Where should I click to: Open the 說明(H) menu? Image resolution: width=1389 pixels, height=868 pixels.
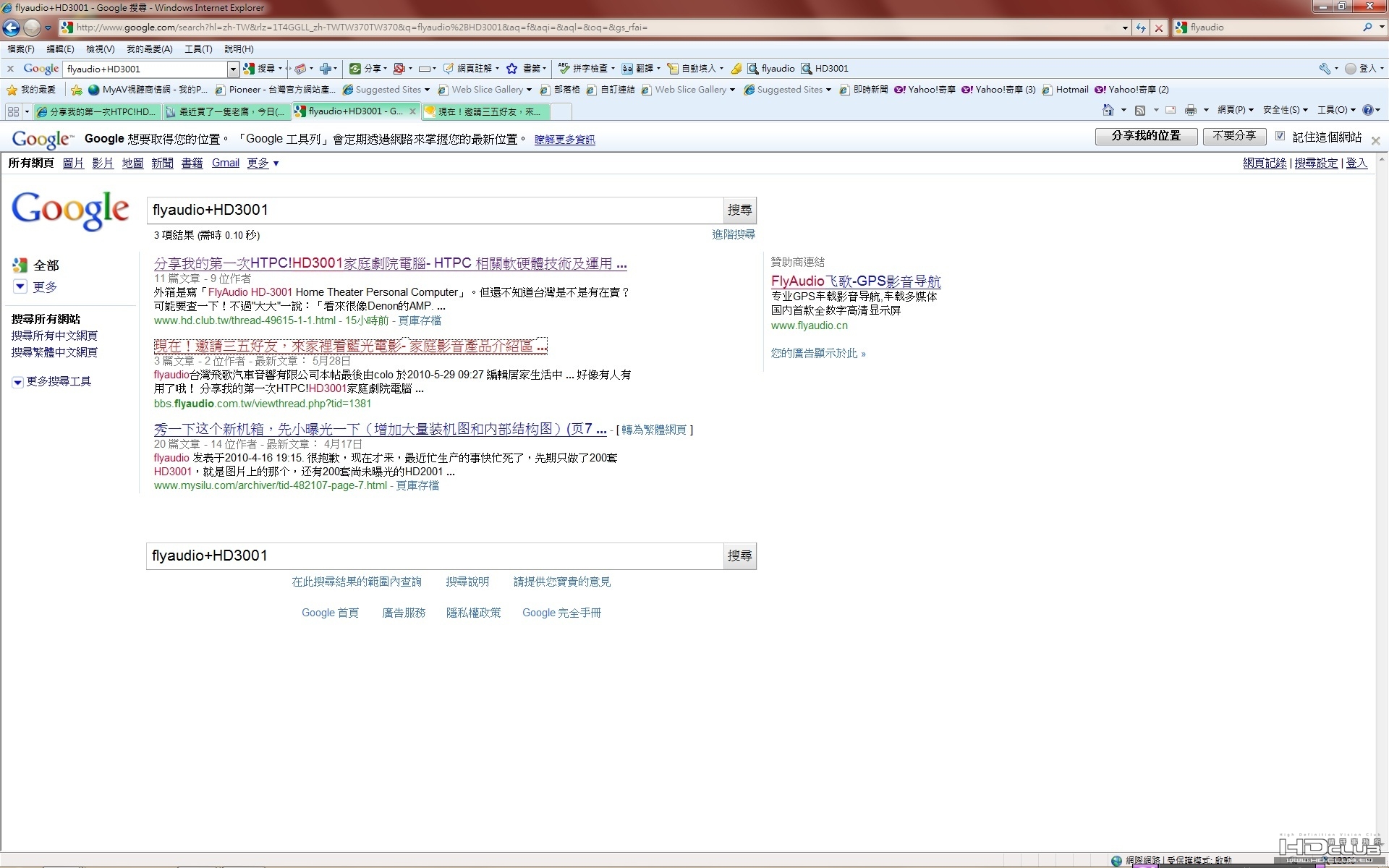coord(239,48)
